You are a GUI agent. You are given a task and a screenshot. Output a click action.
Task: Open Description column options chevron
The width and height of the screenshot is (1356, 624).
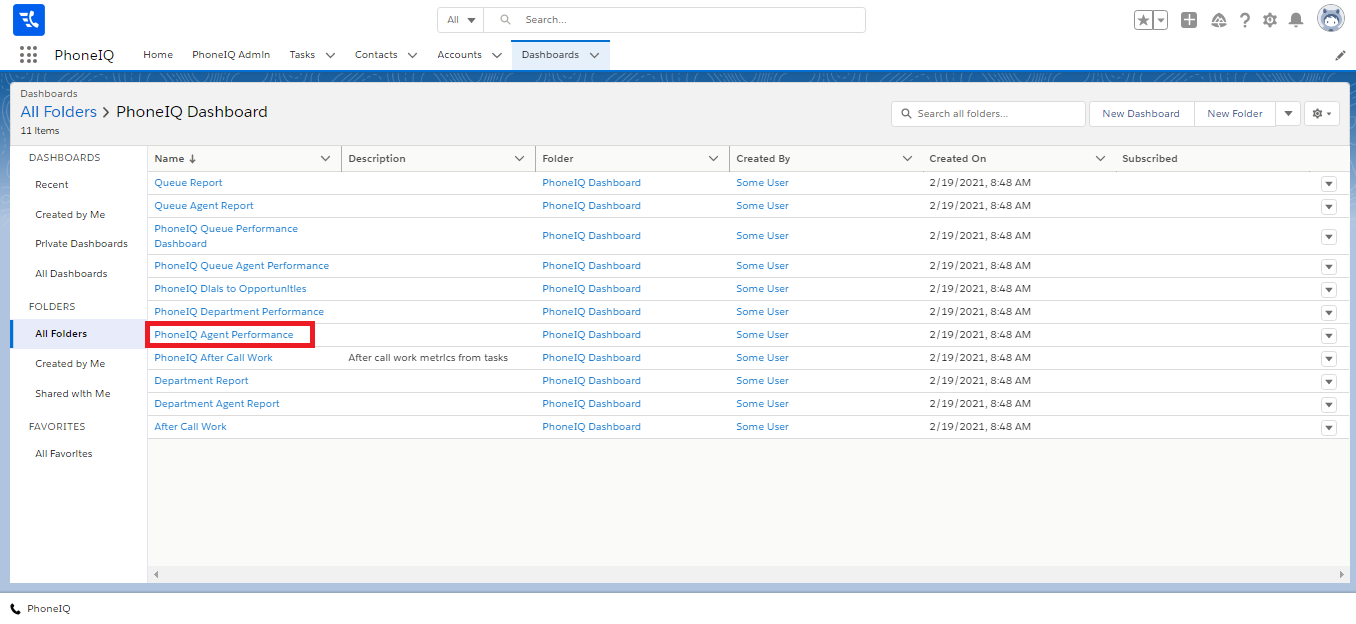519,159
